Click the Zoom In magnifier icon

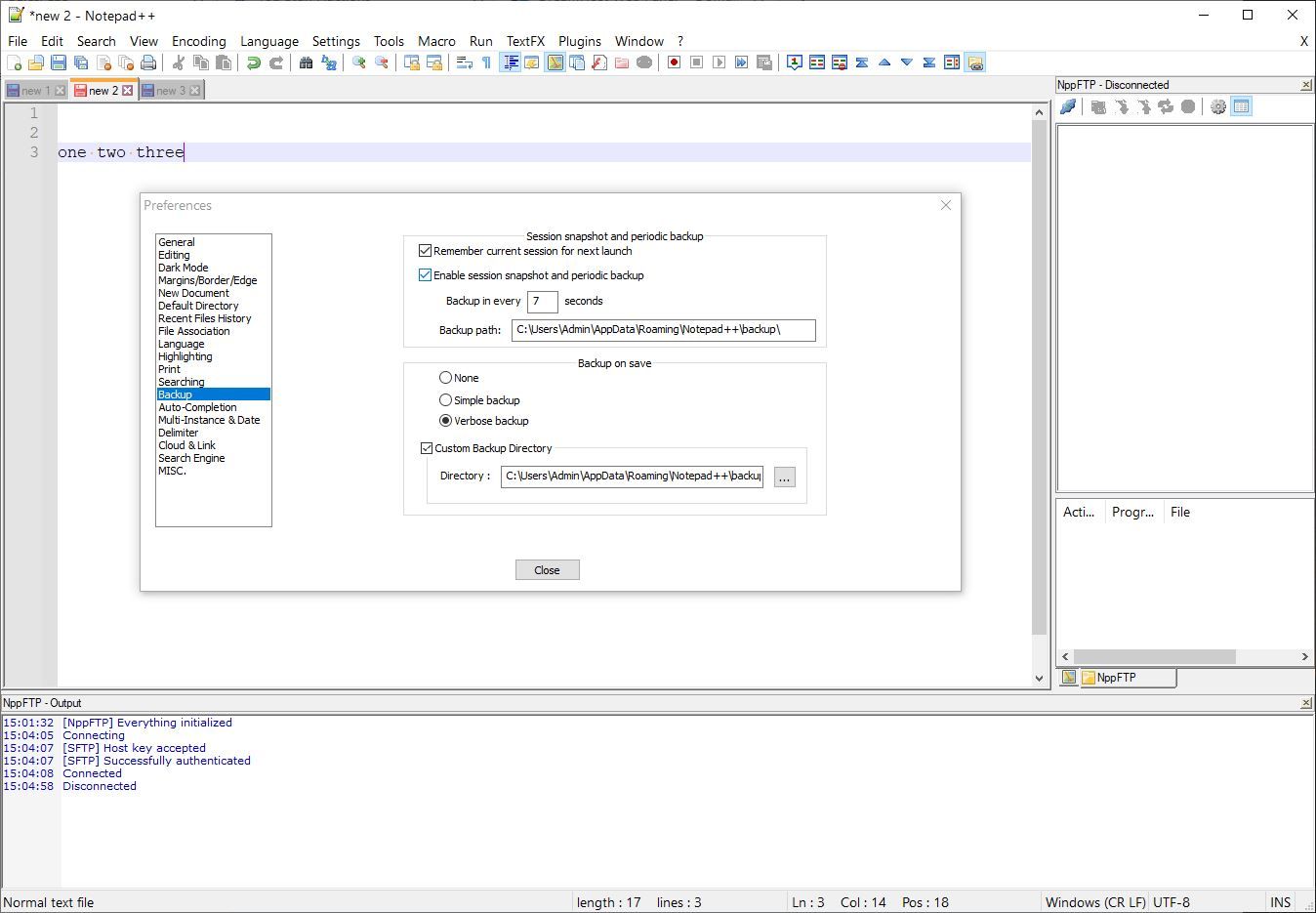[359, 62]
